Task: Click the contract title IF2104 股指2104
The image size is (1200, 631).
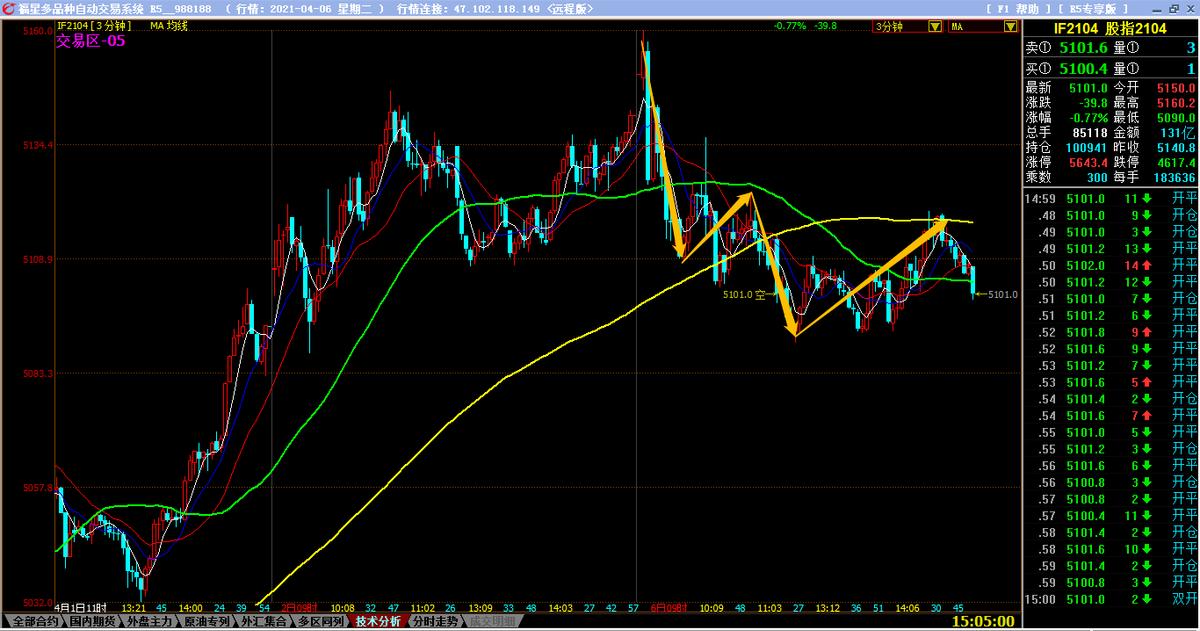Action: click(x=1110, y=30)
